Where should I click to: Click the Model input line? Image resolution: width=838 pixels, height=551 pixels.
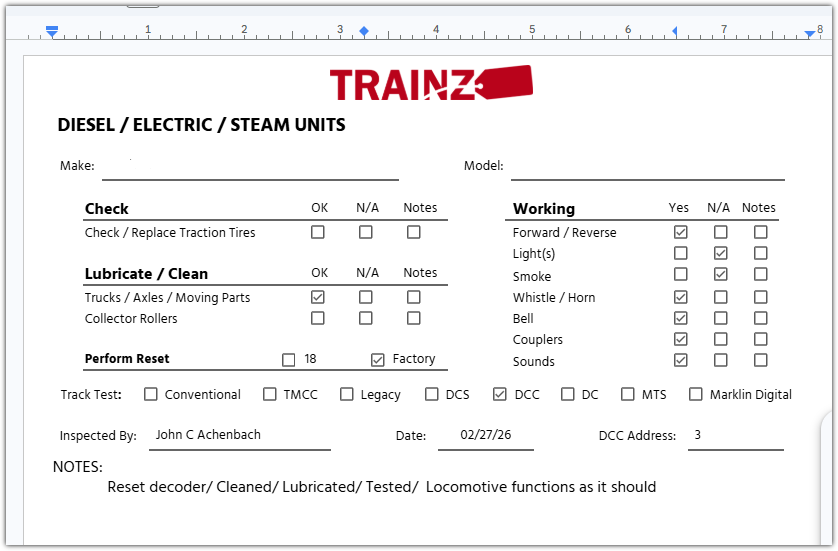pyautogui.click(x=647, y=169)
